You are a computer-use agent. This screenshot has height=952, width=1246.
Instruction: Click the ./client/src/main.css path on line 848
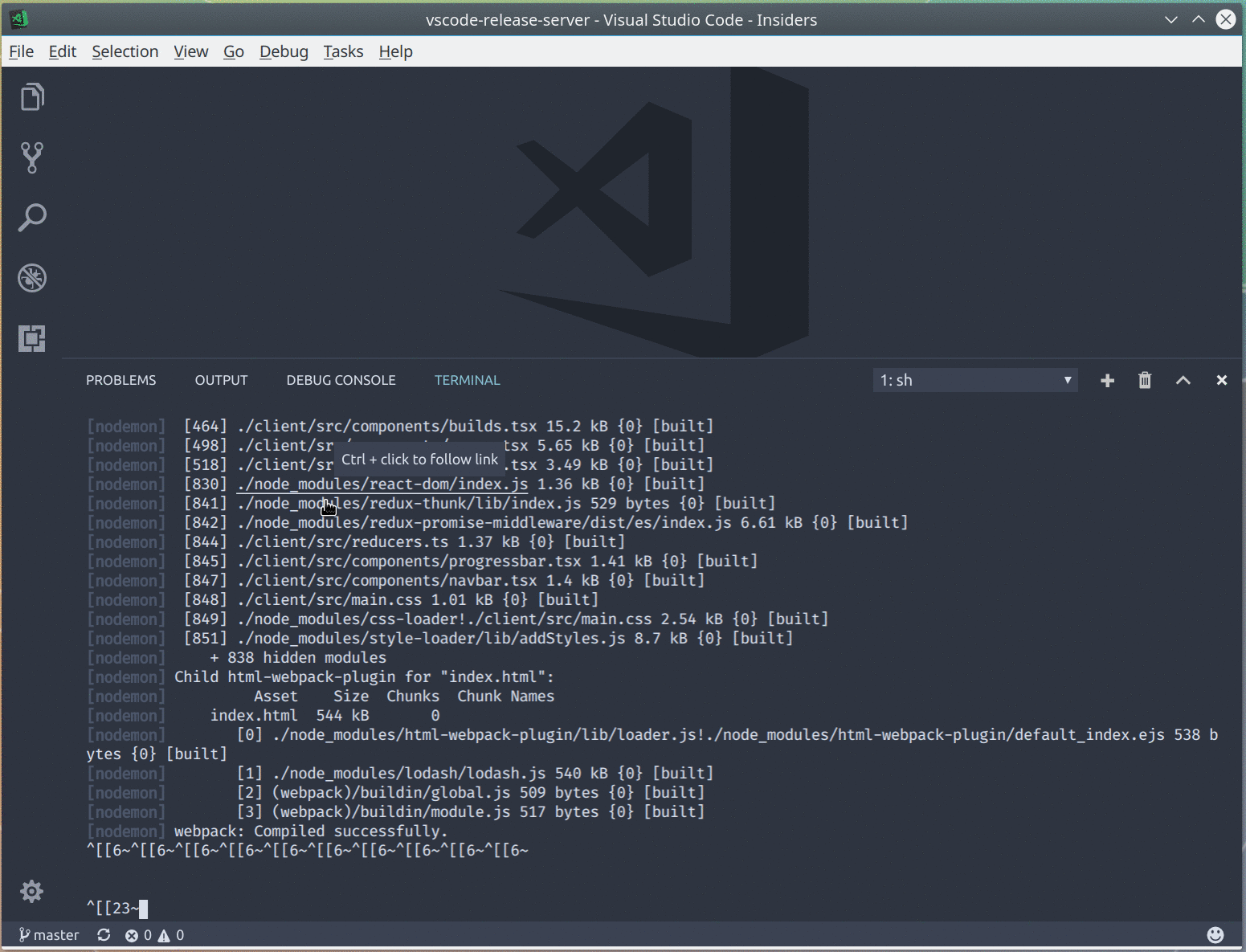click(x=329, y=599)
